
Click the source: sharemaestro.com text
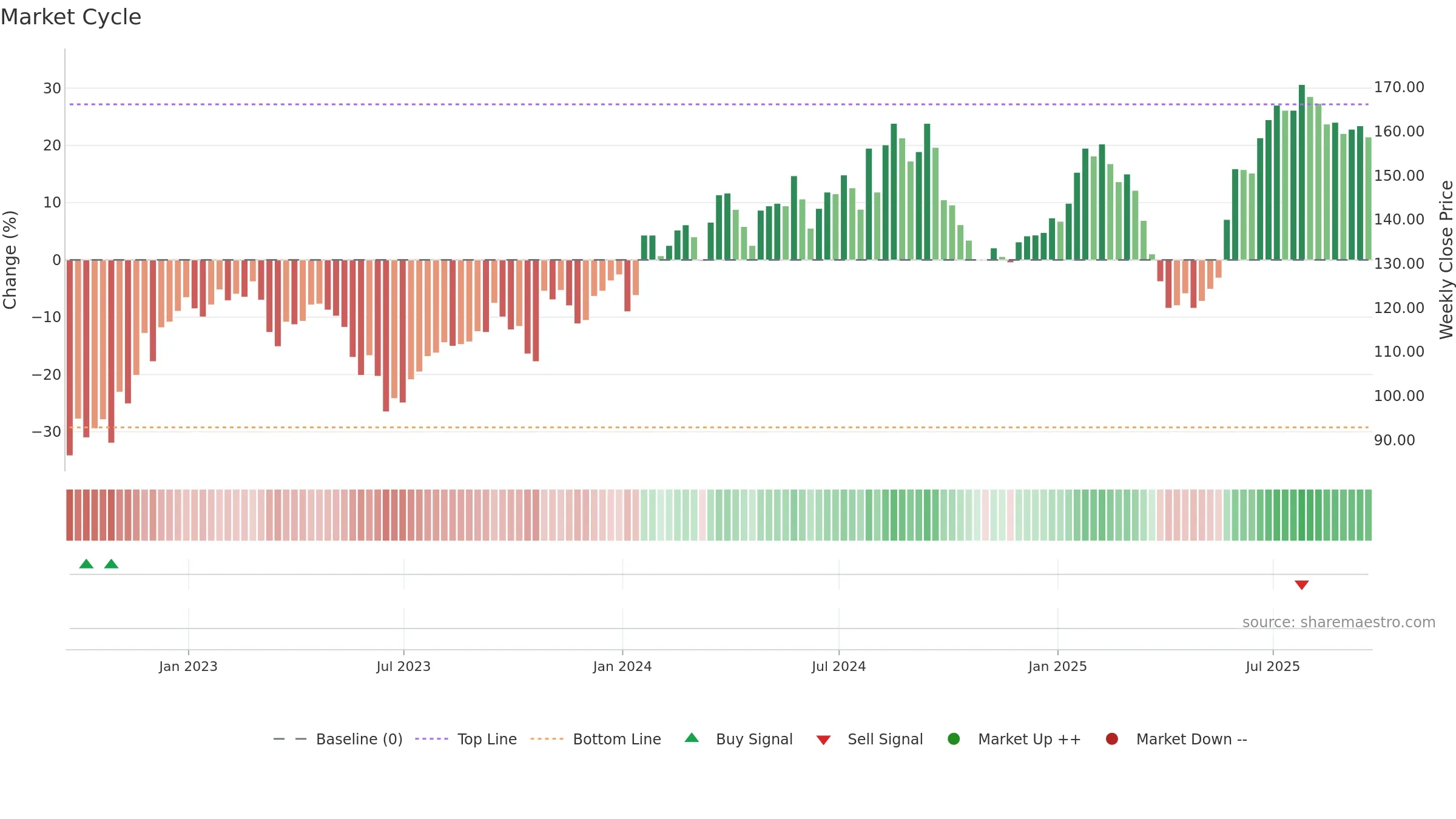pyautogui.click(x=1339, y=622)
